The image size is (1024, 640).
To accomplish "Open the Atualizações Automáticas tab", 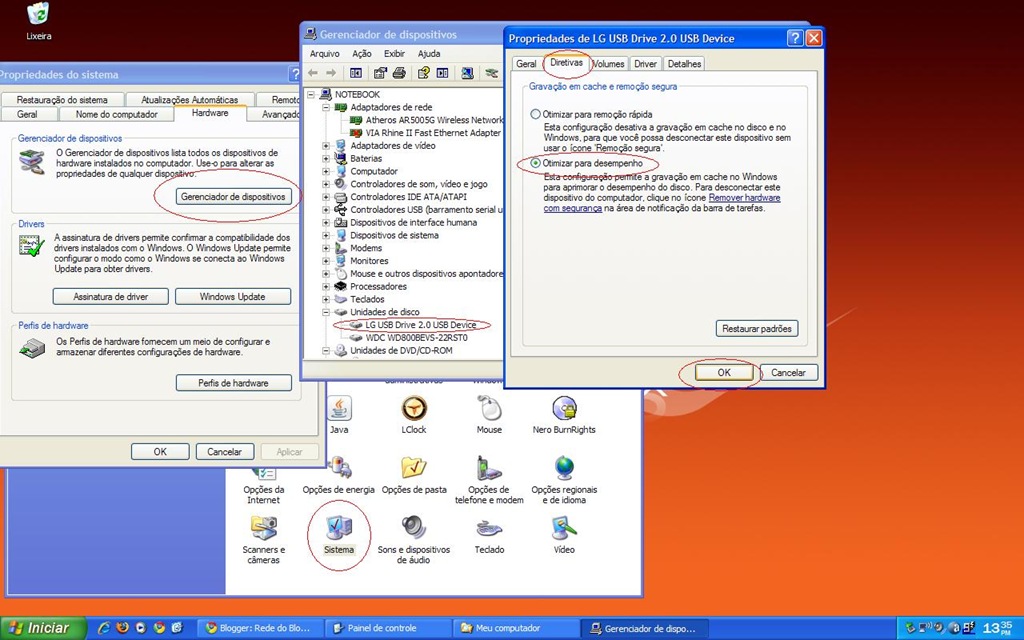I will [x=189, y=99].
